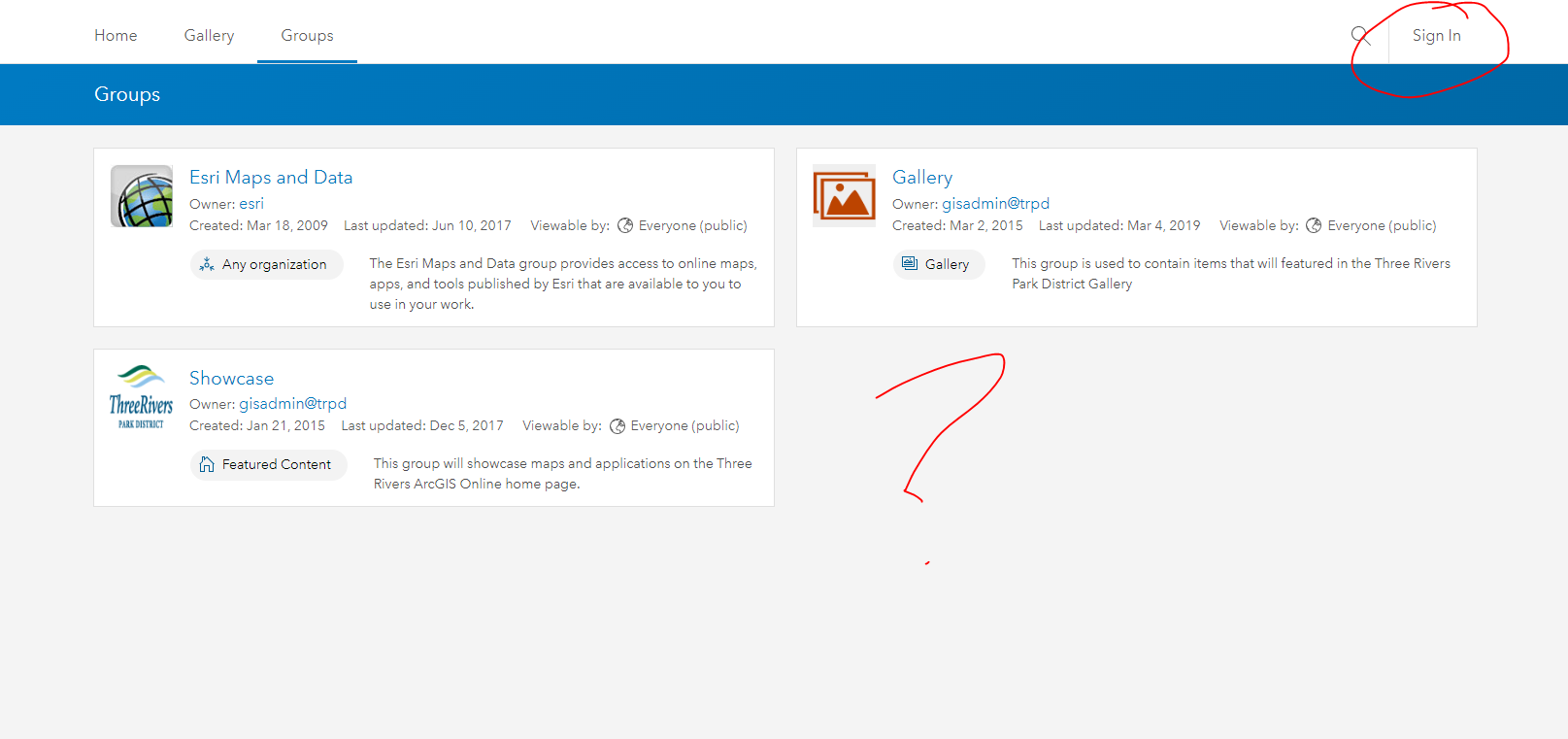Click Esri Maps and Data group description text
This screenshot has width=1568, height=739.
coord(563,284)
